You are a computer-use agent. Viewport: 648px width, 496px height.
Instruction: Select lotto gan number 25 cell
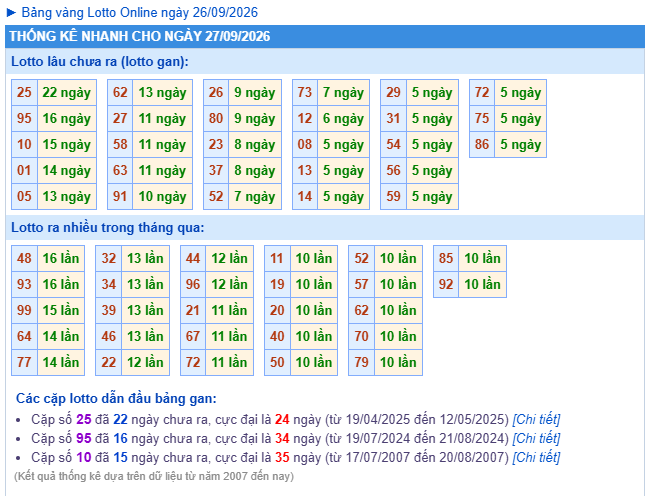24,92
